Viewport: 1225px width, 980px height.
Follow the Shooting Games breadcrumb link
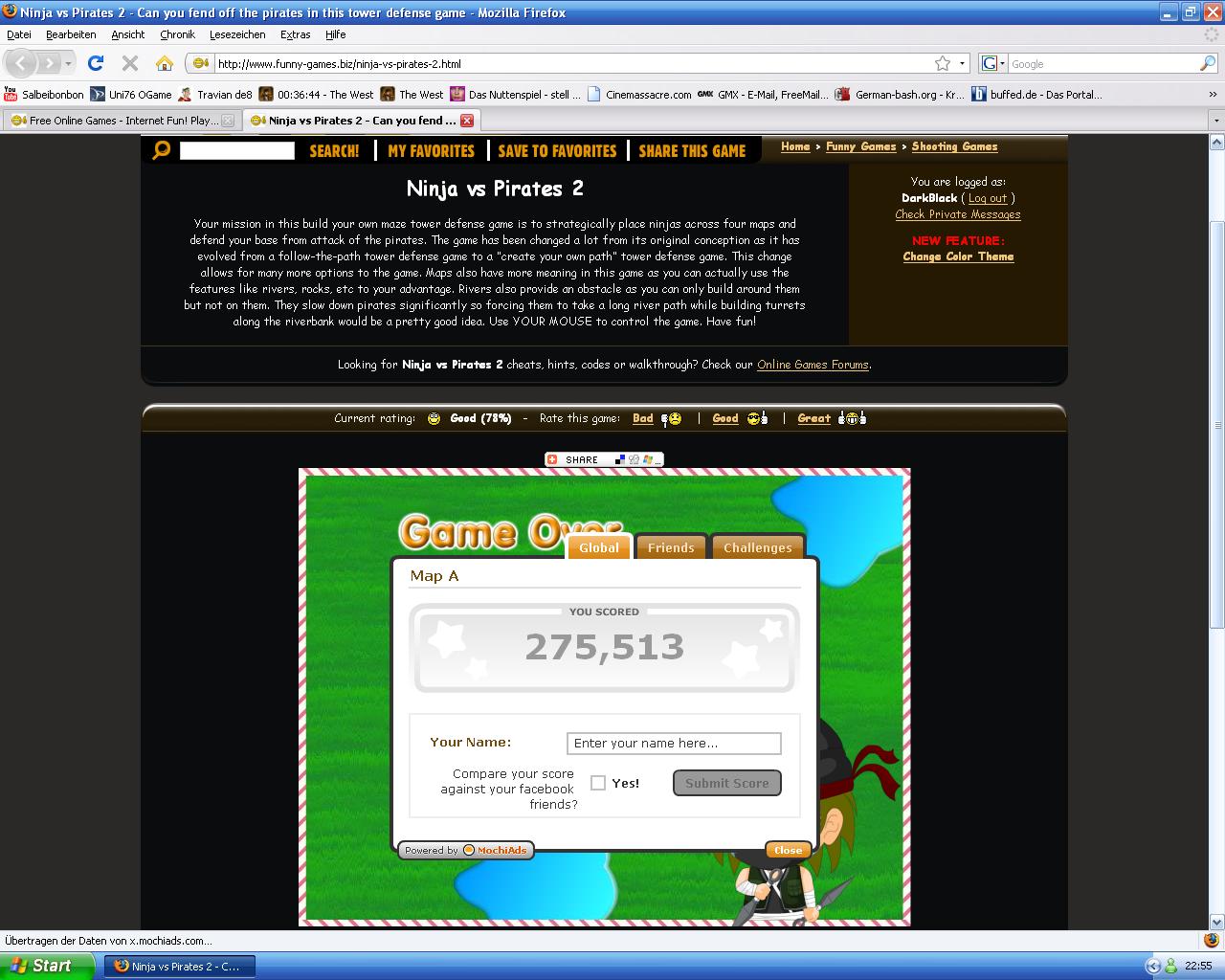[x=954, y=146]
